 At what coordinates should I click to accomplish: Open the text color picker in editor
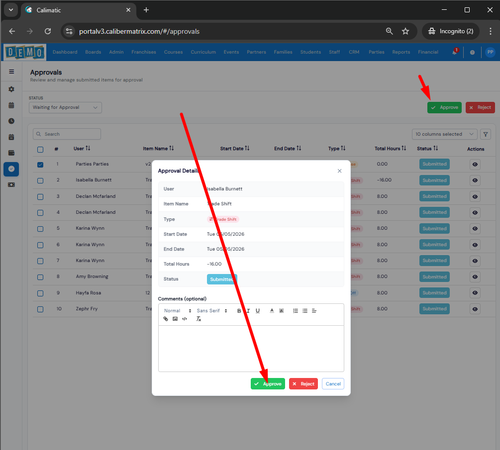click(272, 311)
